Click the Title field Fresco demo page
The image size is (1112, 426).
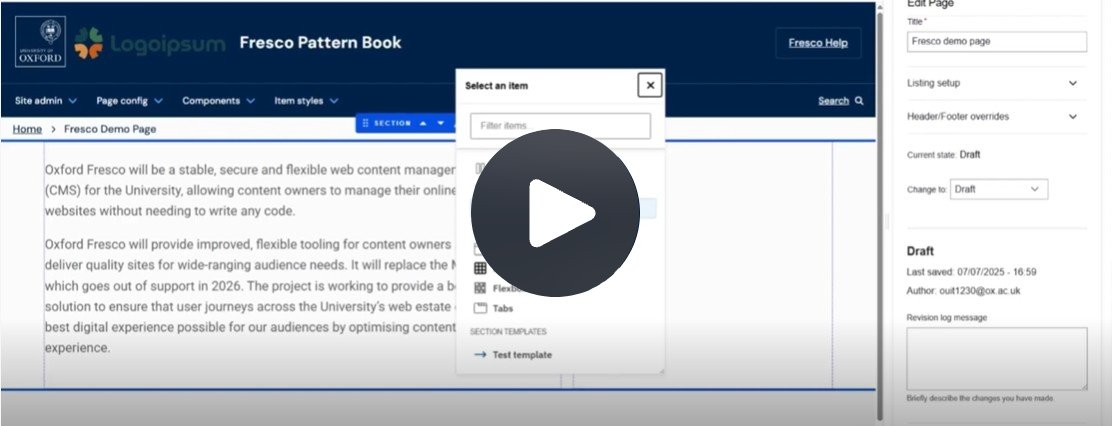pos(996,41)
